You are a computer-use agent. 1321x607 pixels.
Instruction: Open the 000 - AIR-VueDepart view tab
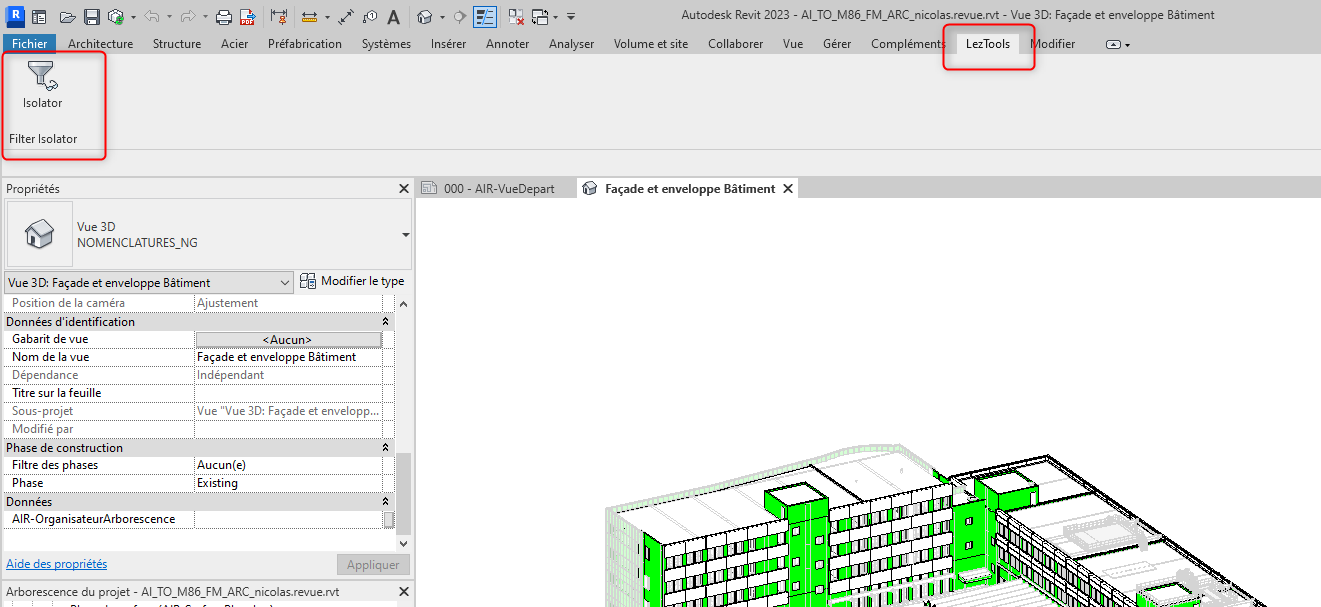496,189
